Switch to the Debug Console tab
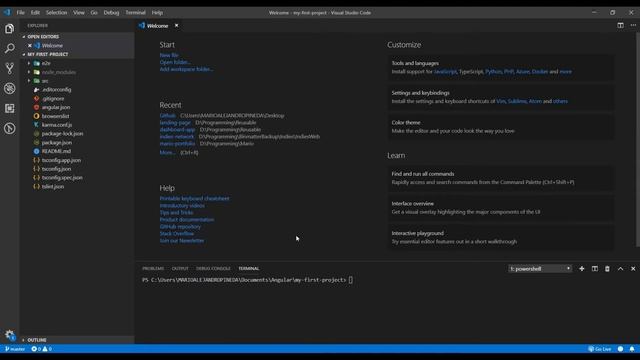The width and height of the screenshot is (640, 360). 213,269
